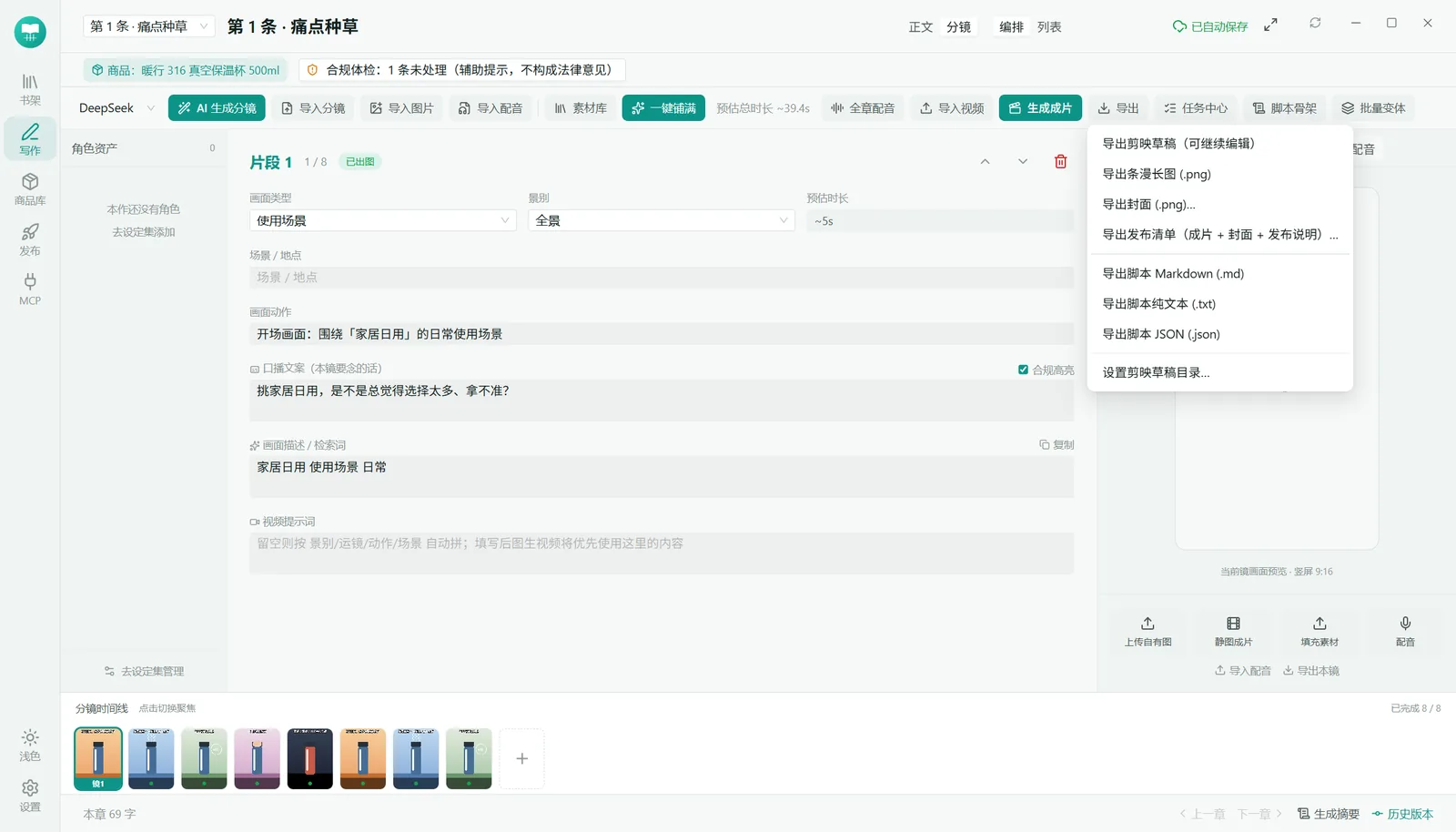Go to next segment with down chevron

point(1023,161)
